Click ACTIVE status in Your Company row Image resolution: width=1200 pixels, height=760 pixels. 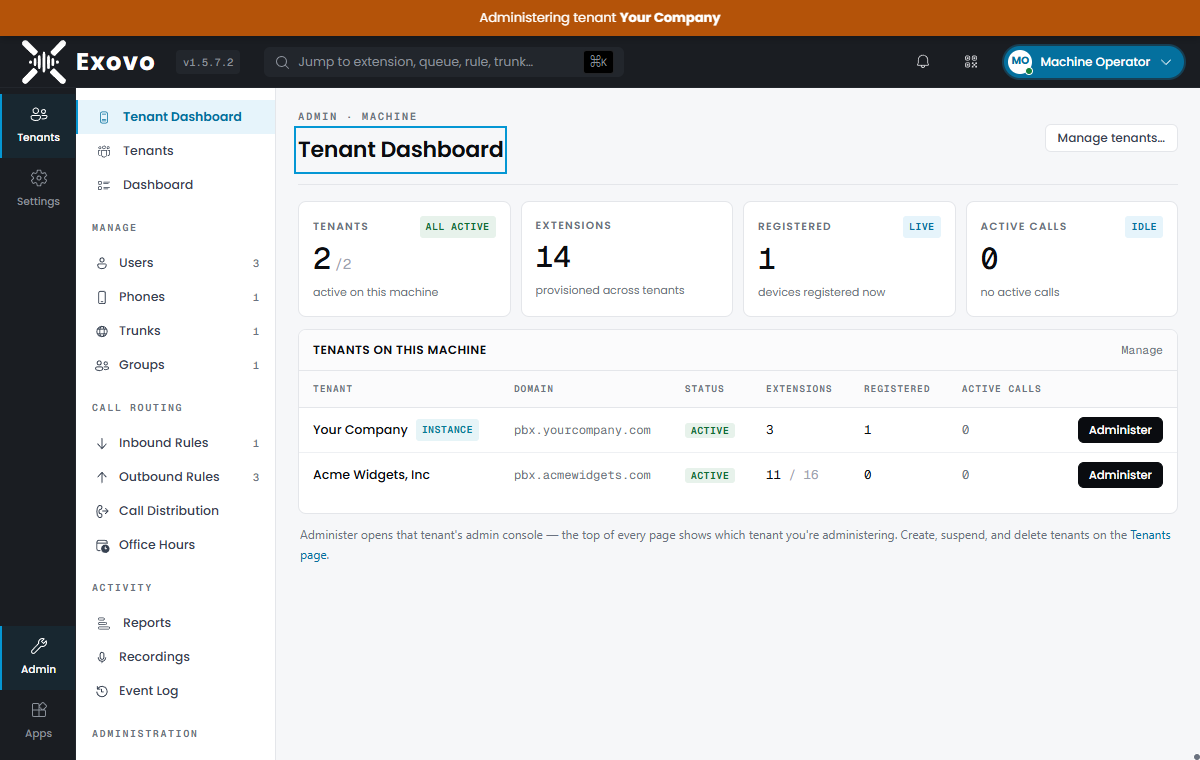tap(710, 431)
